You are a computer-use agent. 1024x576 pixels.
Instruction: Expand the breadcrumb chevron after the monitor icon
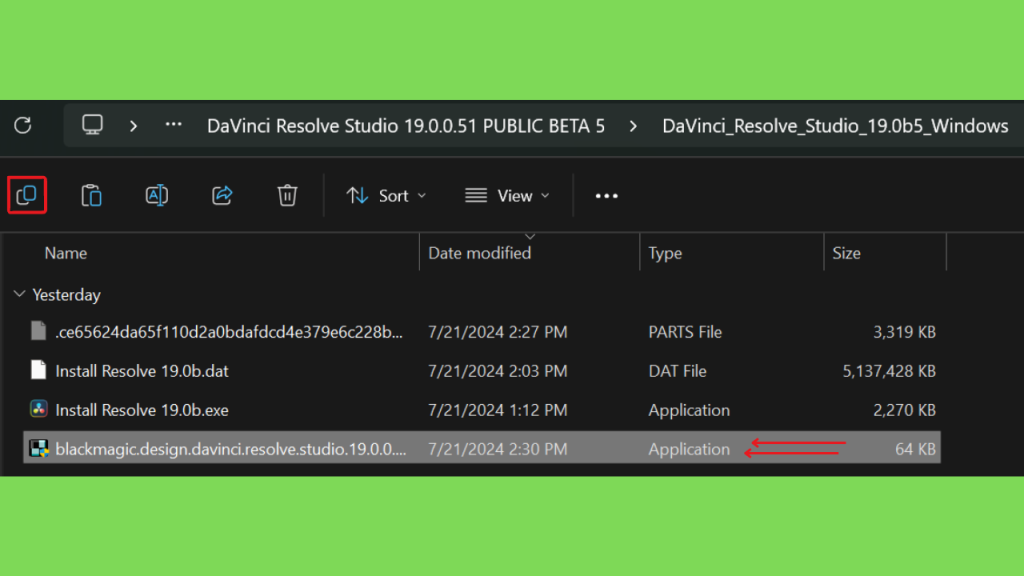[x=134, y=125]
